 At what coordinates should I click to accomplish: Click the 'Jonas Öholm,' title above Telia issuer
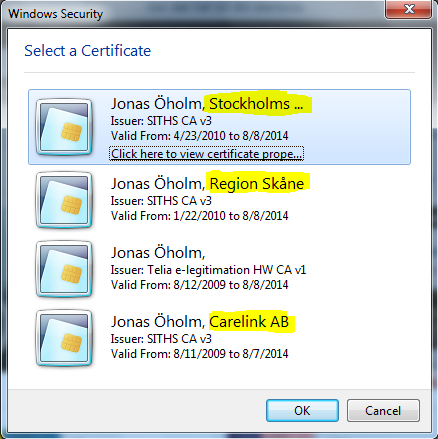coord(158,253)
